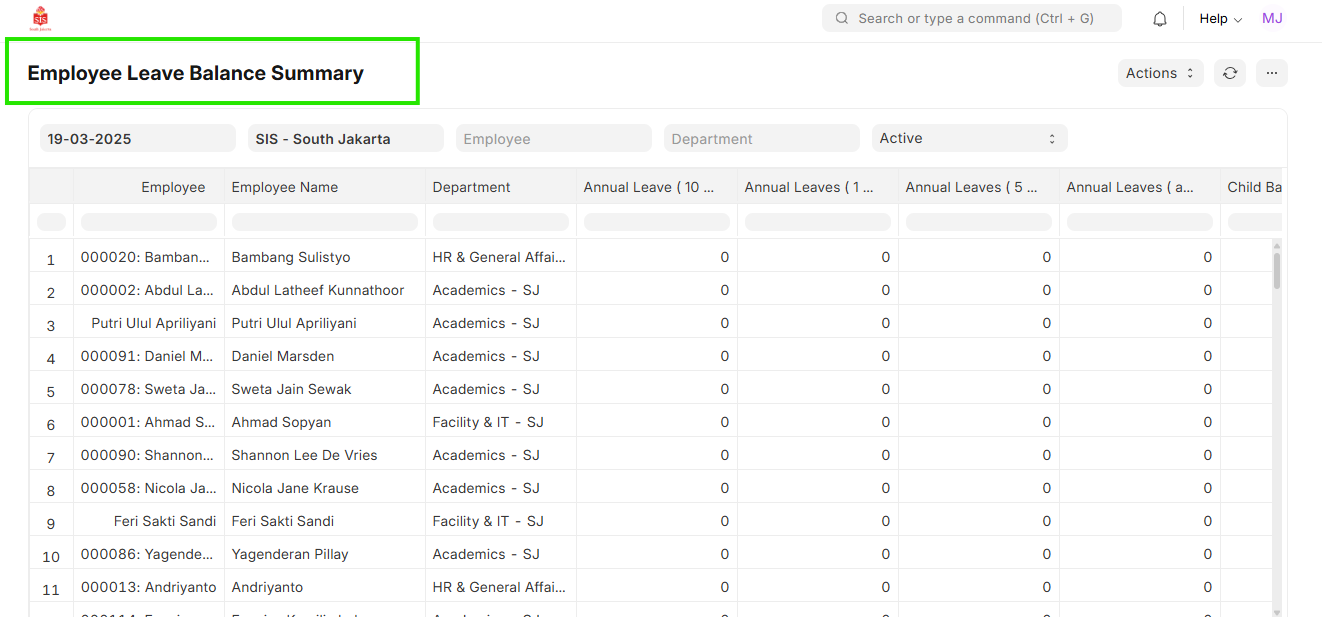The image size is (1322, 617).
Task: Click filter box under Employee Name column
Action: pyautogui.click(x=325, y=222)
